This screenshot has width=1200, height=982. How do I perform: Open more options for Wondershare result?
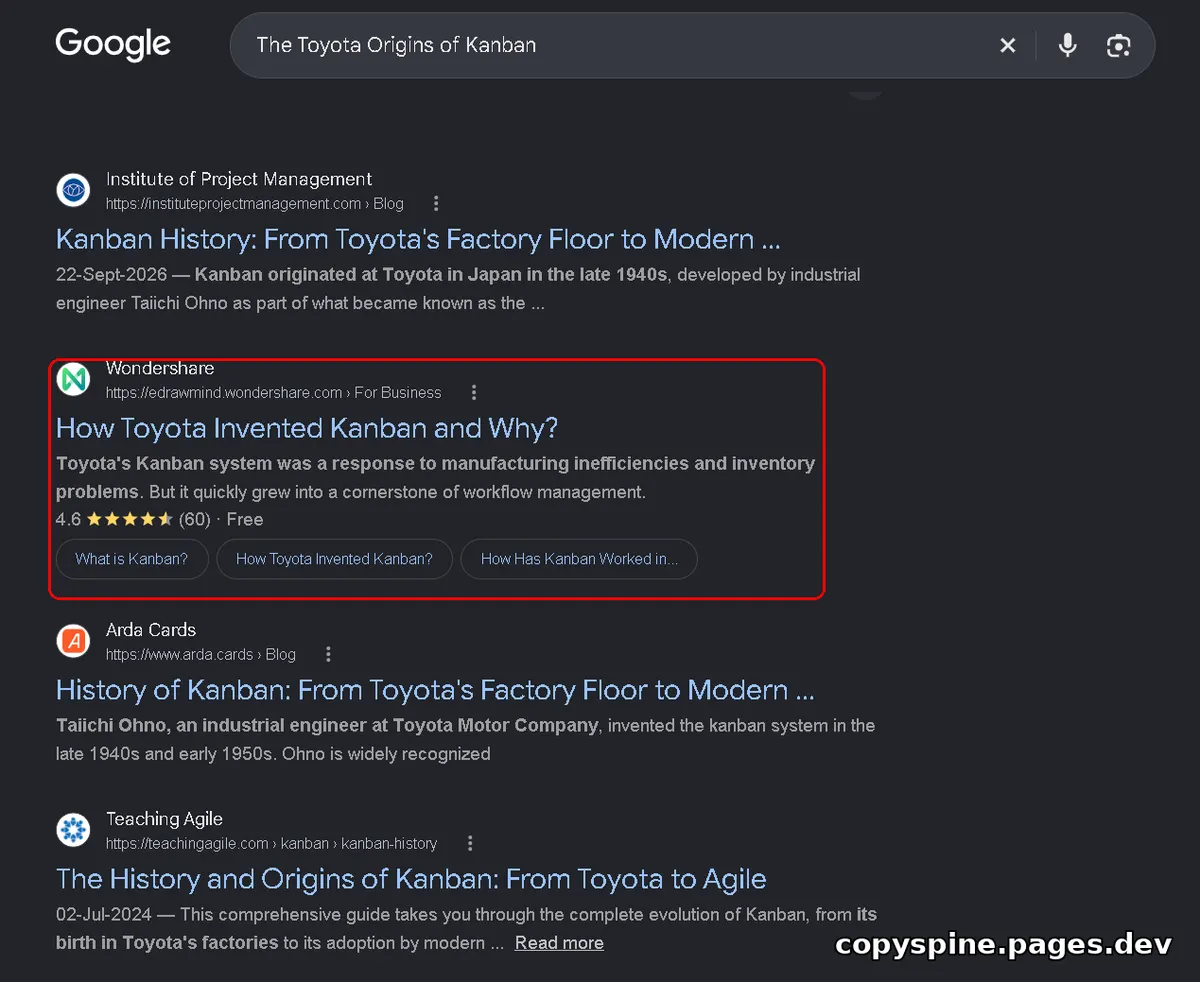pos(474,393)
